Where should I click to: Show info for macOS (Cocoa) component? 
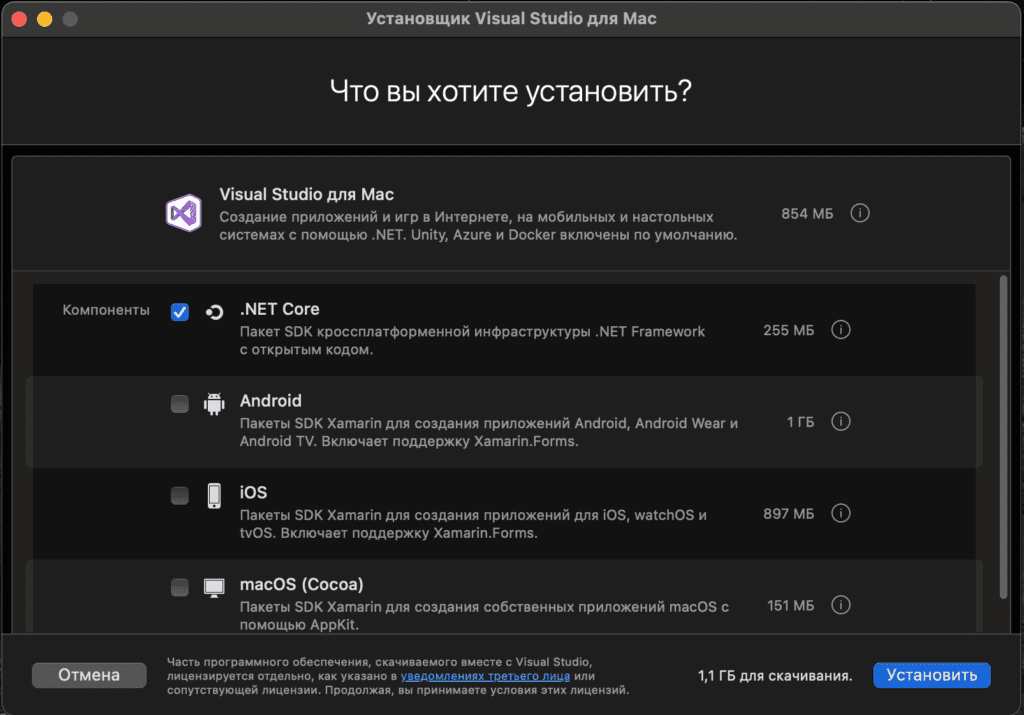pyautogui.click(x=840, y=605)
